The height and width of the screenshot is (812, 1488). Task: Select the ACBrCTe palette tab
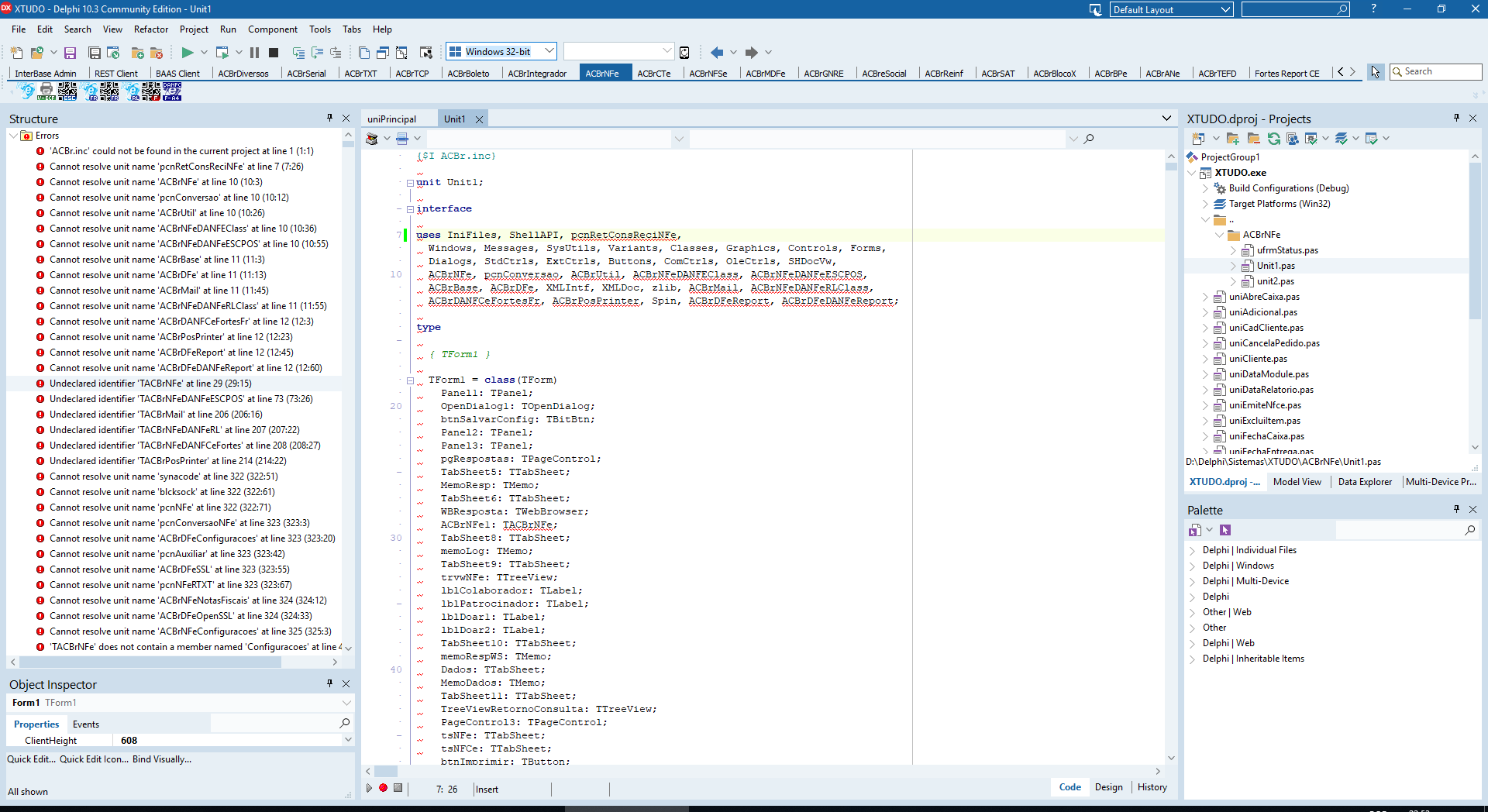653,74
